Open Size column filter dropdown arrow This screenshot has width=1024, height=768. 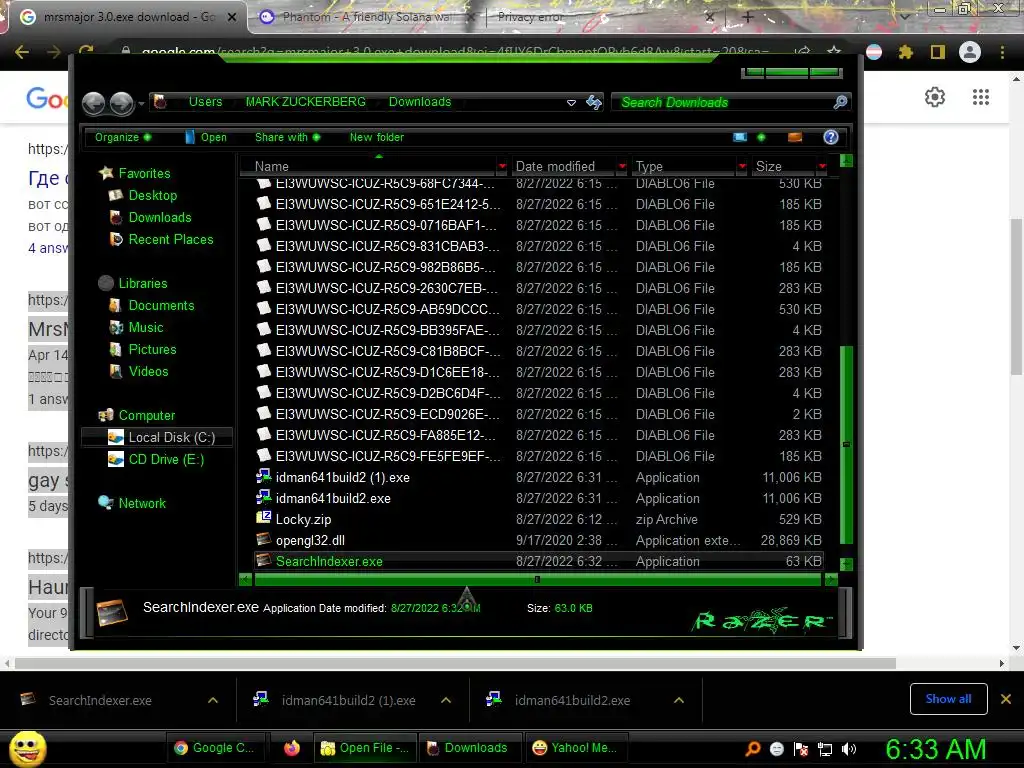[x=823, y=167]
